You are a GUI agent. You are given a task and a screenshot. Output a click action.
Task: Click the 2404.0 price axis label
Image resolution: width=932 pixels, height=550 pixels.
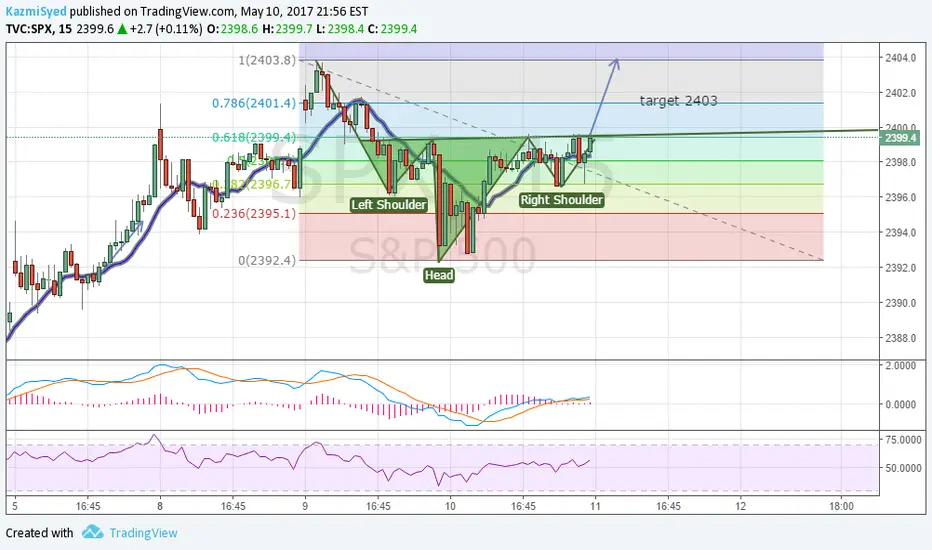click(x=900, y=58)
